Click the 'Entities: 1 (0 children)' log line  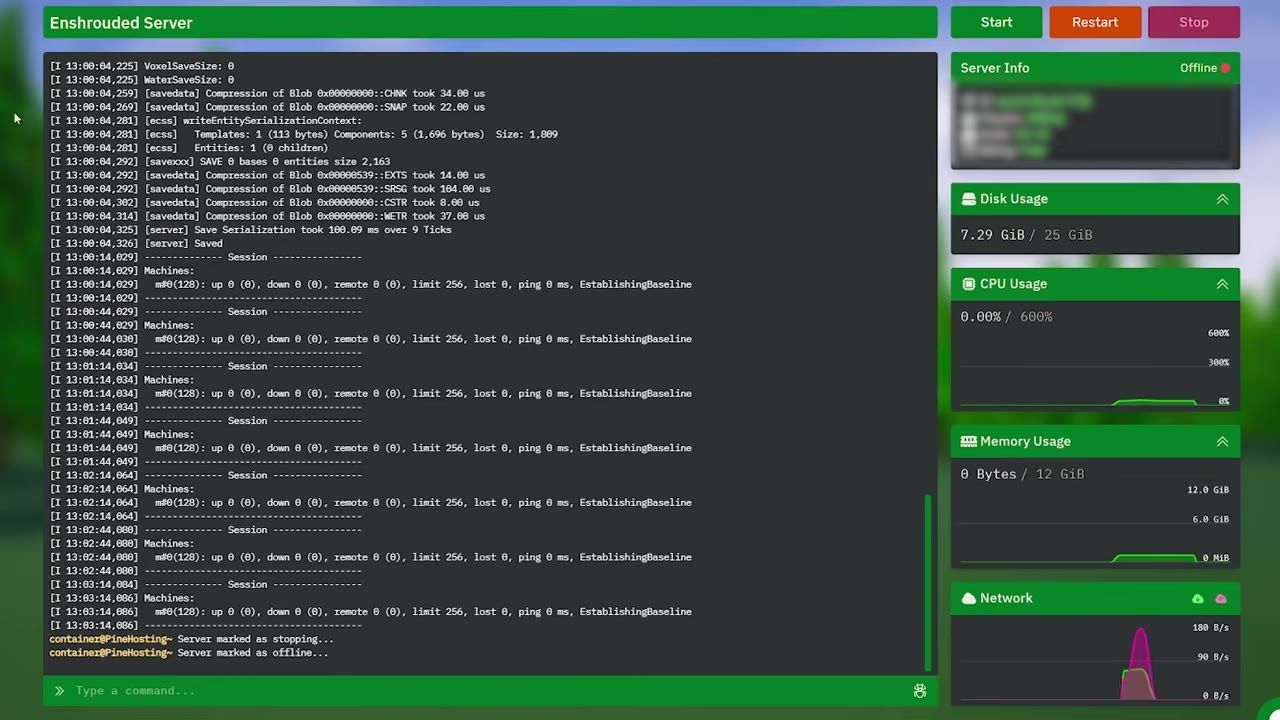189,148
